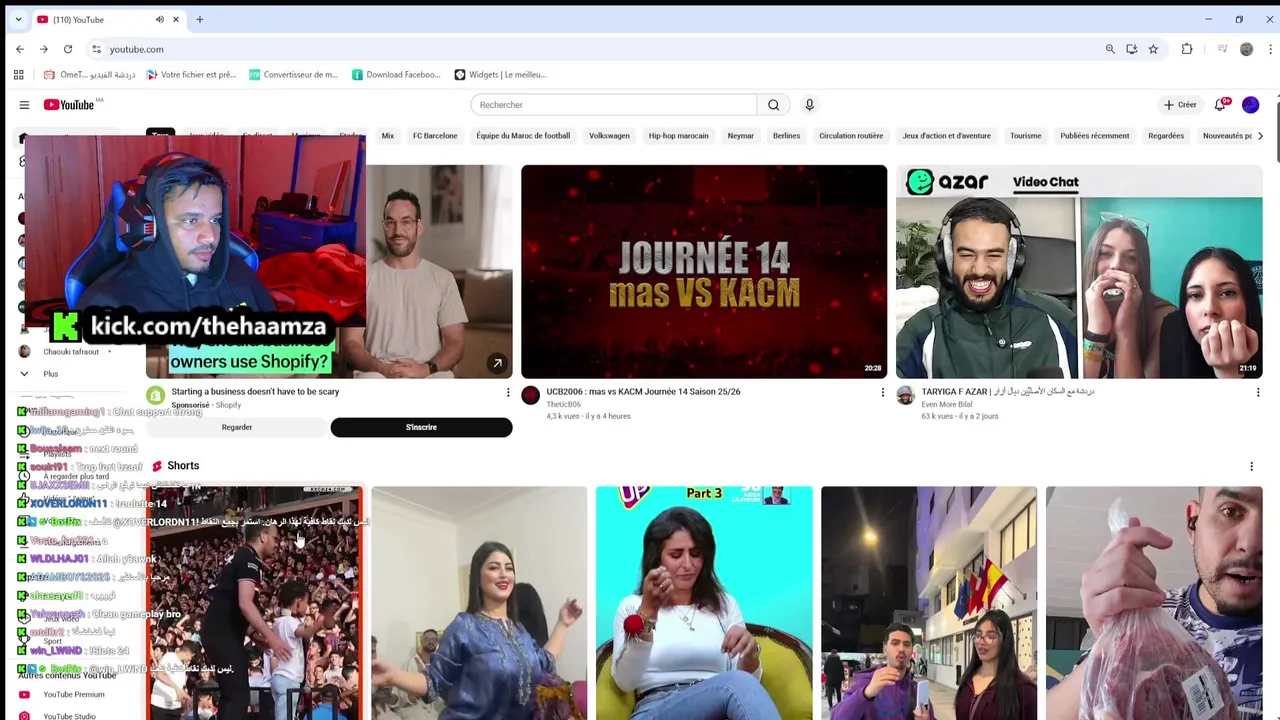Select the Hip-hop marocain chip
This screenshot has height=720, width=1280.
point(678,136)
